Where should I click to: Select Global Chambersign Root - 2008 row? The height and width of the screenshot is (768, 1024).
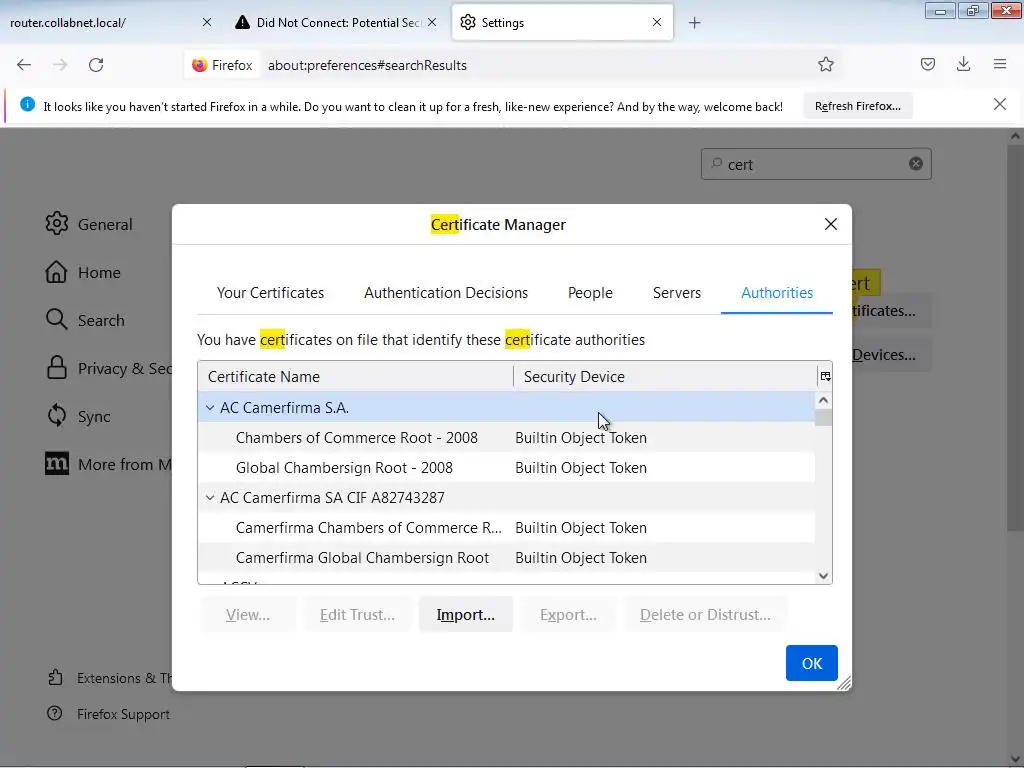click(x=507, y=468)
